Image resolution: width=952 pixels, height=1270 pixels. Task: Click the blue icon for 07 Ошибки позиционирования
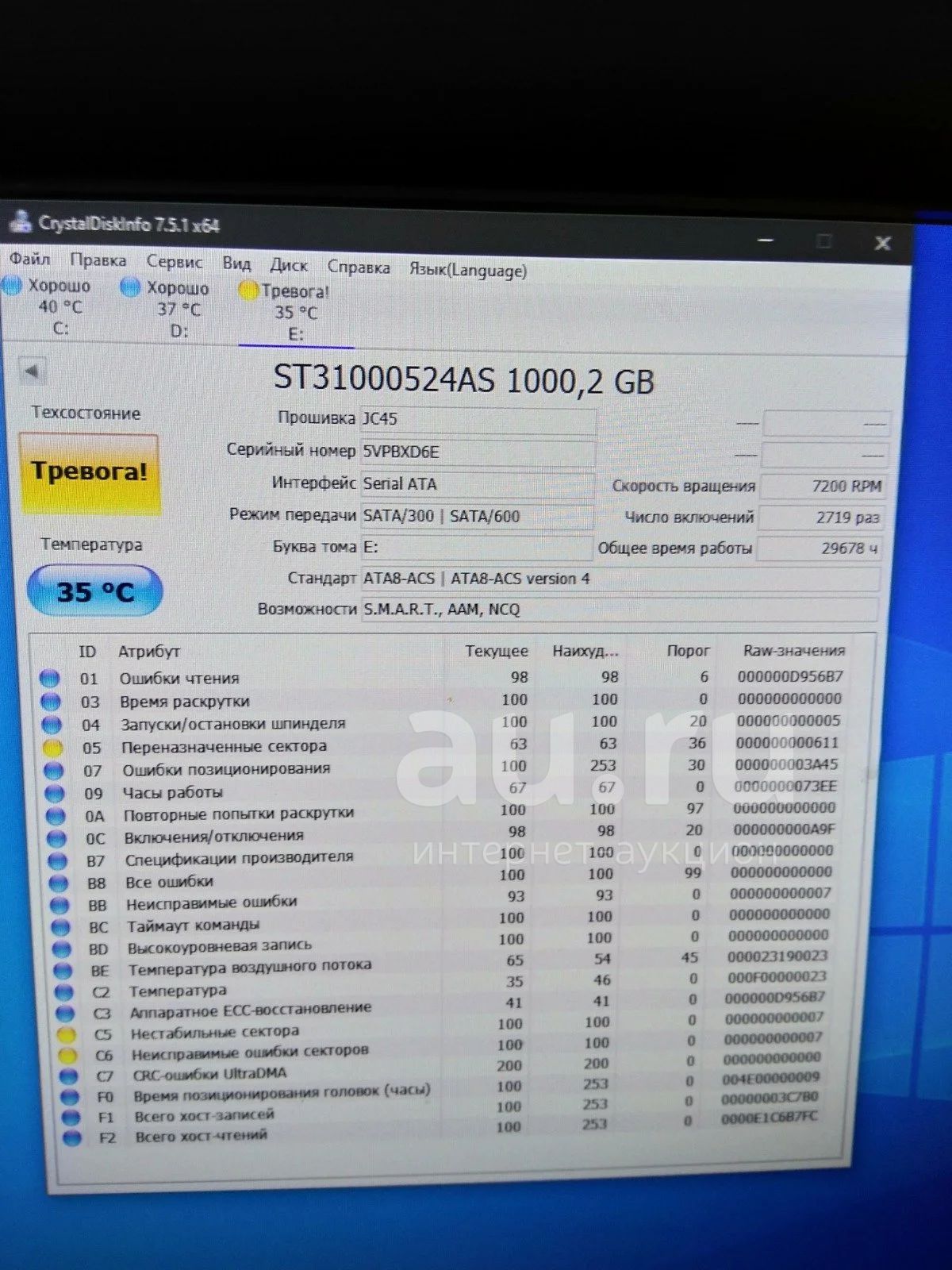pos(54,771)
